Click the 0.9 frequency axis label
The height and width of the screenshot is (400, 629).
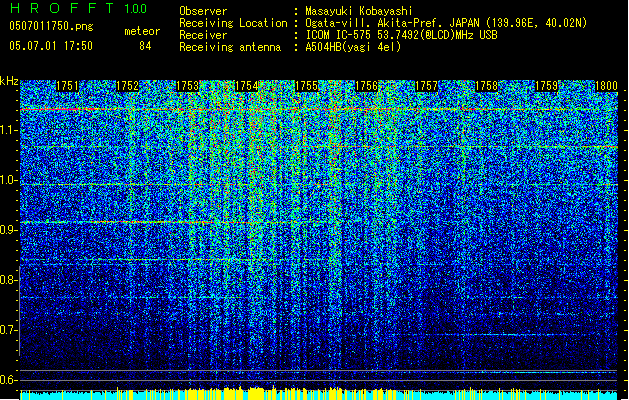pyautogui.click(x=9, y=230)
